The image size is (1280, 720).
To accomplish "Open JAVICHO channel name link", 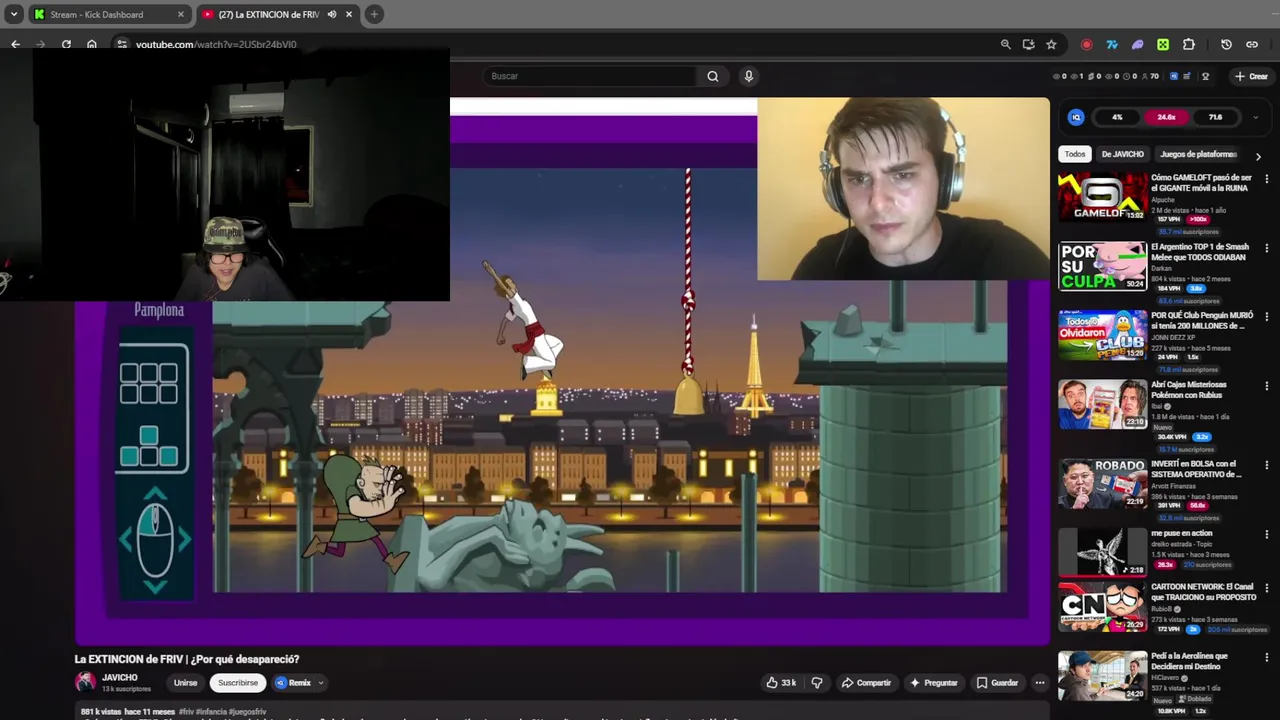I will coord(120,678).
